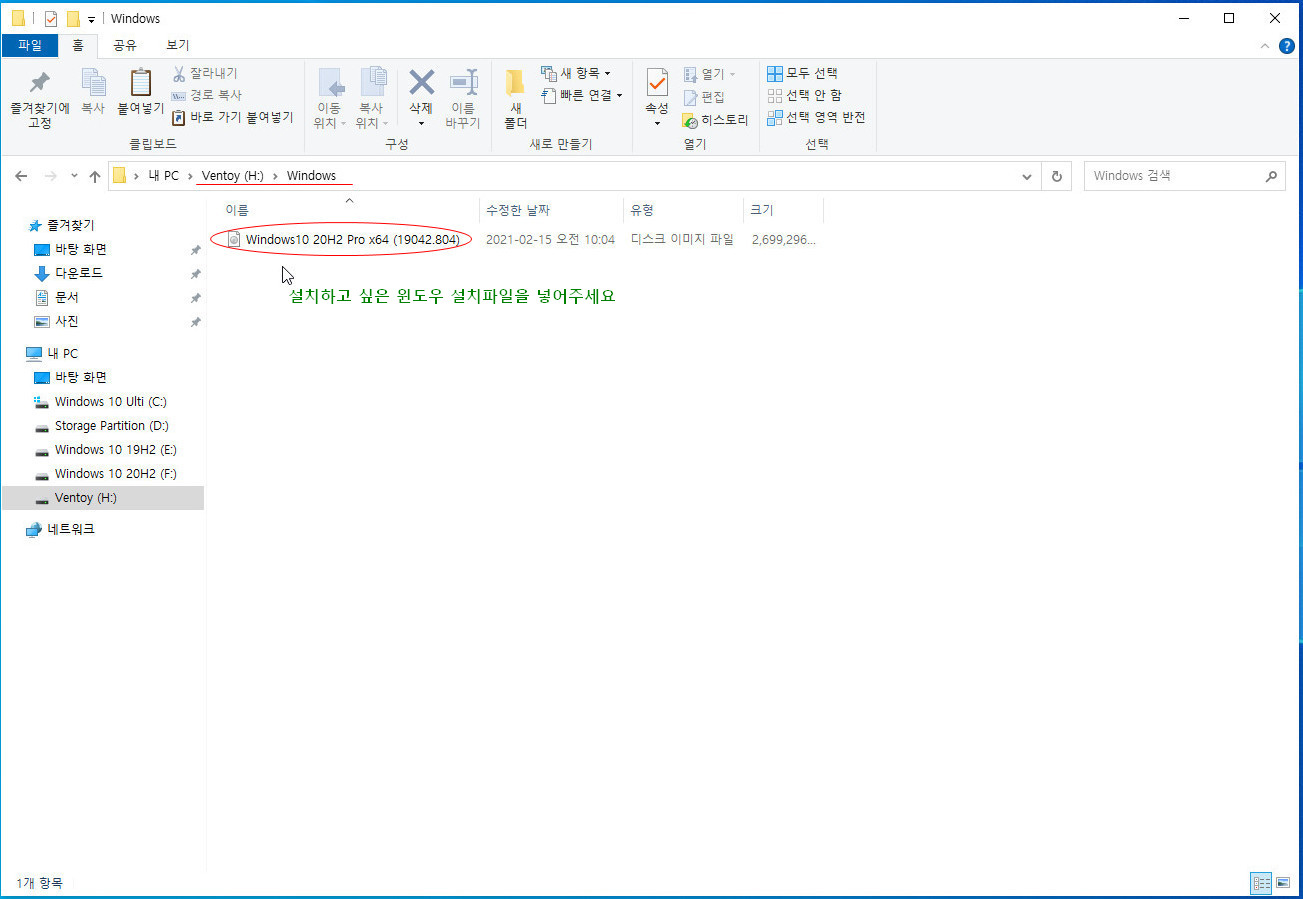Viewport: 1303px width, 899px height.
Task: Choose 경로 복사 copy path
Action: click(x=206, y=95)
